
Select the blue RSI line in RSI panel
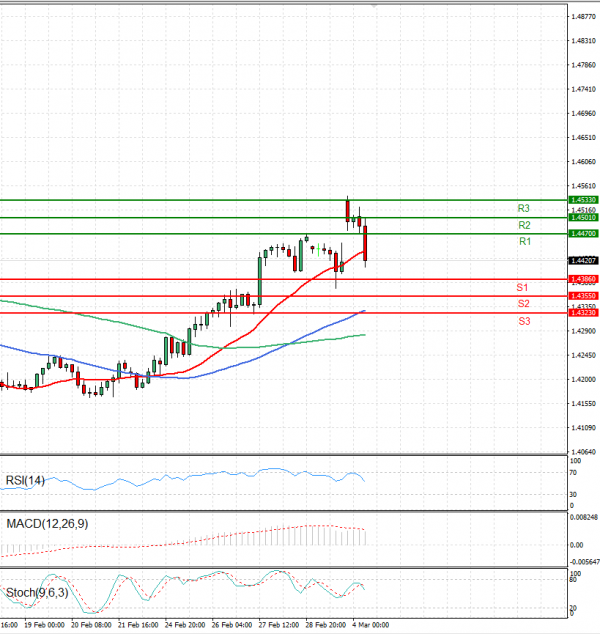pyautogui.click(x=182, y=480)
